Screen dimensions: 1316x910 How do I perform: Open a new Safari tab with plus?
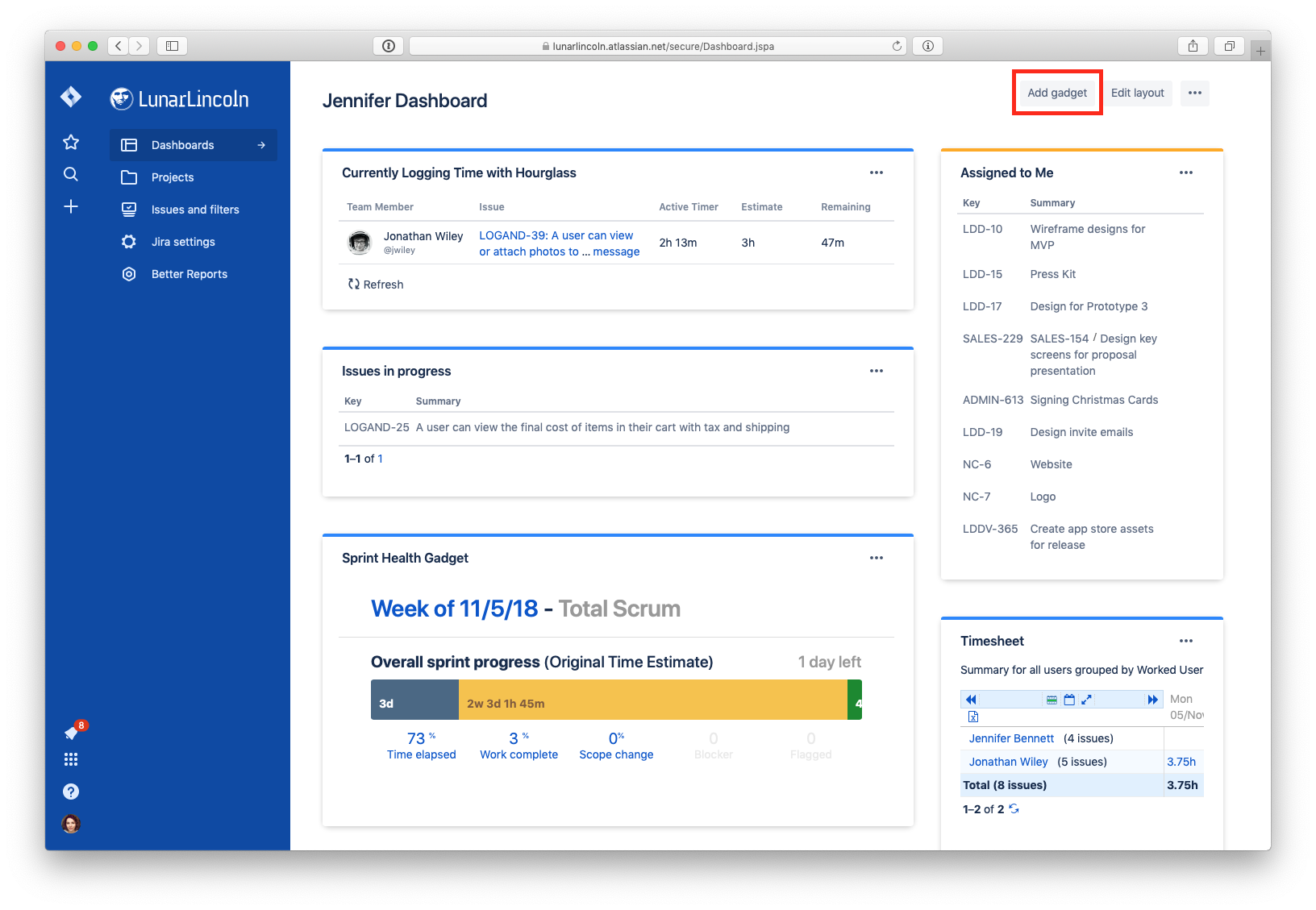[x=1260, y=51]
